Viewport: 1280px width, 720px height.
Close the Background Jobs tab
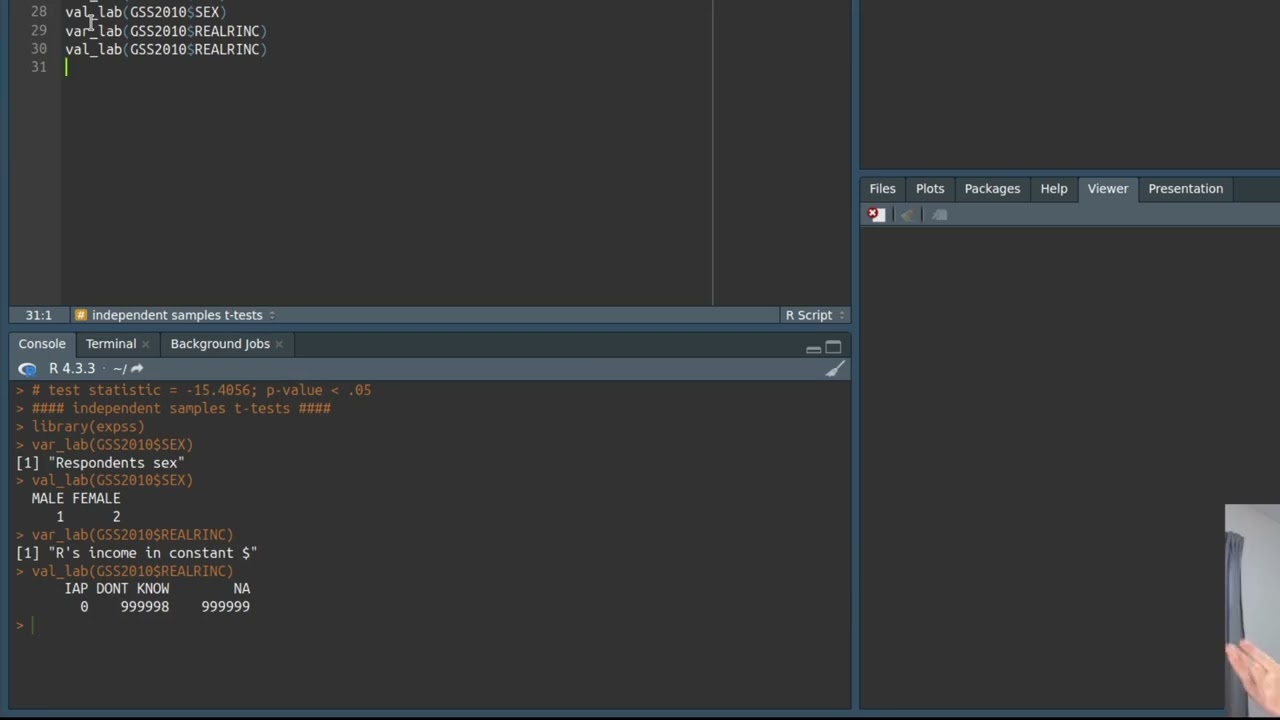(279, 344)
